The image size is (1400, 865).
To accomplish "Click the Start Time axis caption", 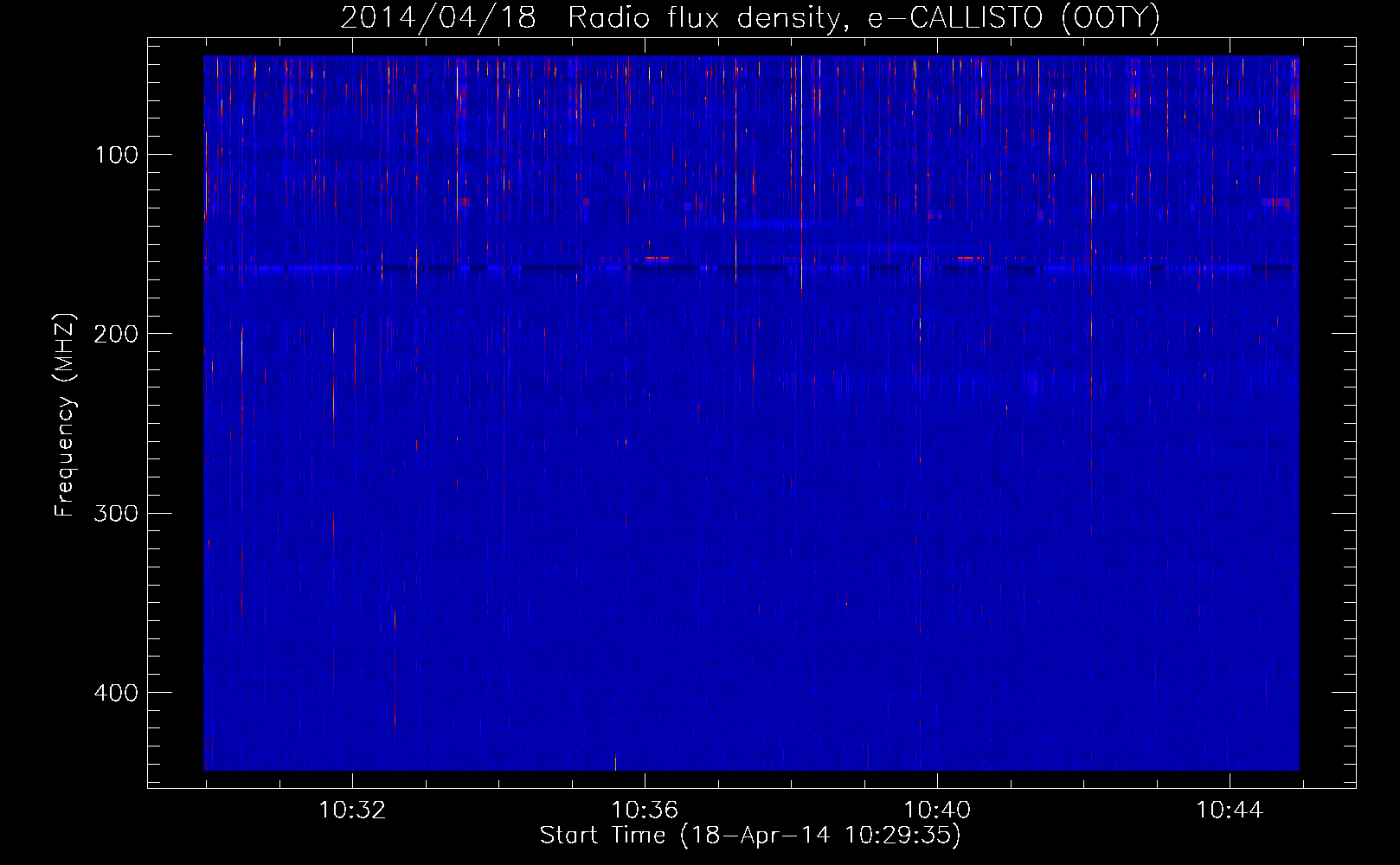I will (x=750, y=836).
